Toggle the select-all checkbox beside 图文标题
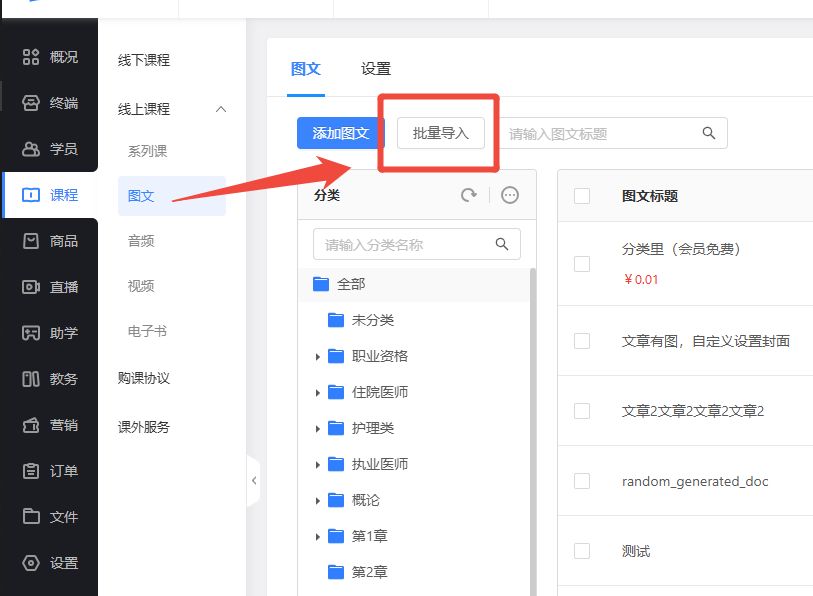This screenshot has height=596, width=813. tap(582, 196)
